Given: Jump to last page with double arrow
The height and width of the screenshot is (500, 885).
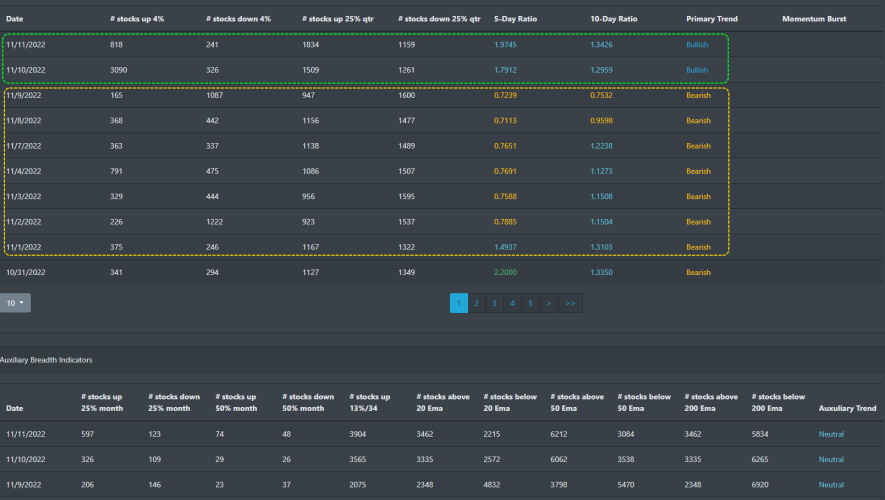Looking at the screenshot, I should tap(570, 303).
